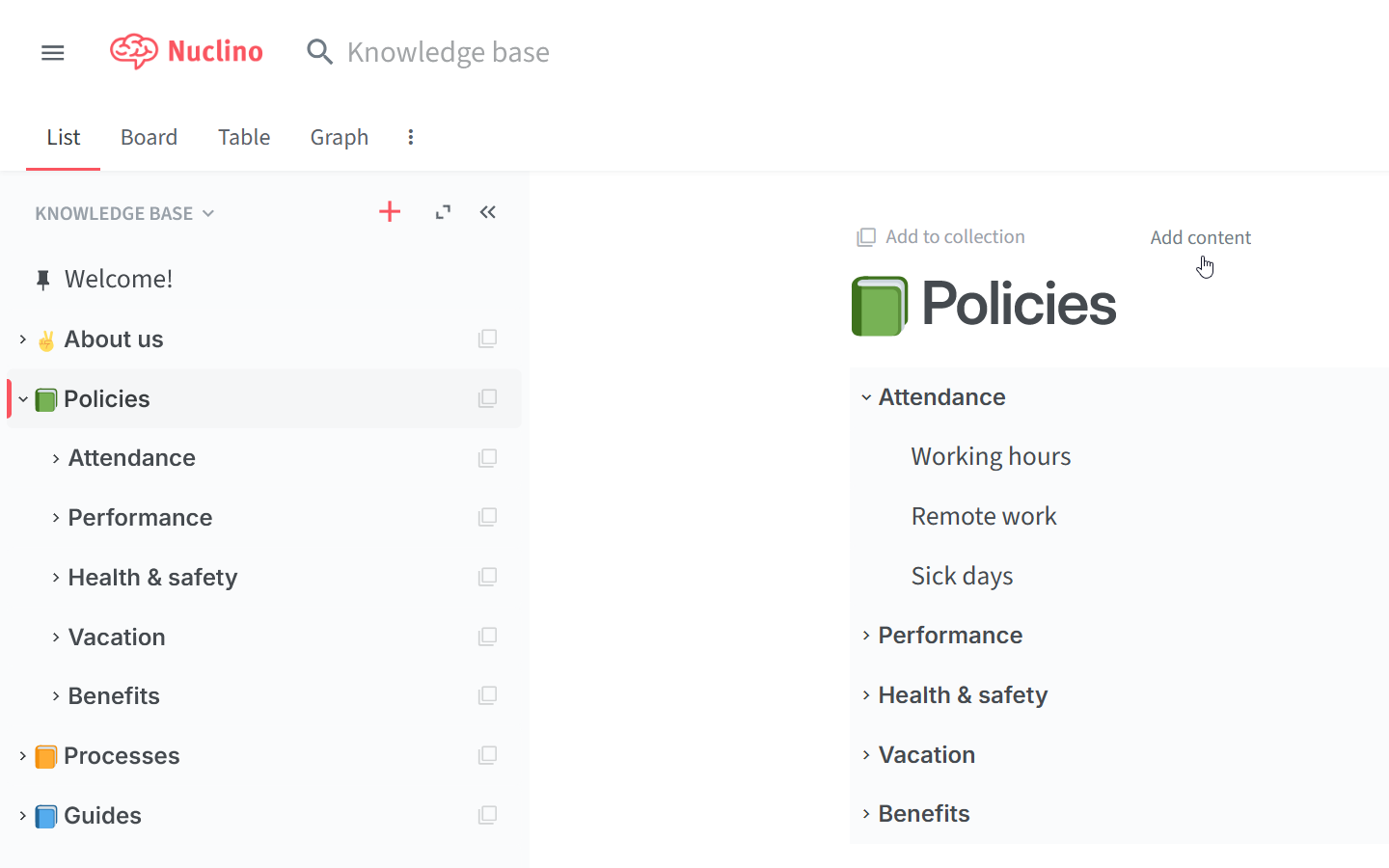Expand sidebar to full screen view
This screenshot has width=1389, height=868.
(443, 212)
